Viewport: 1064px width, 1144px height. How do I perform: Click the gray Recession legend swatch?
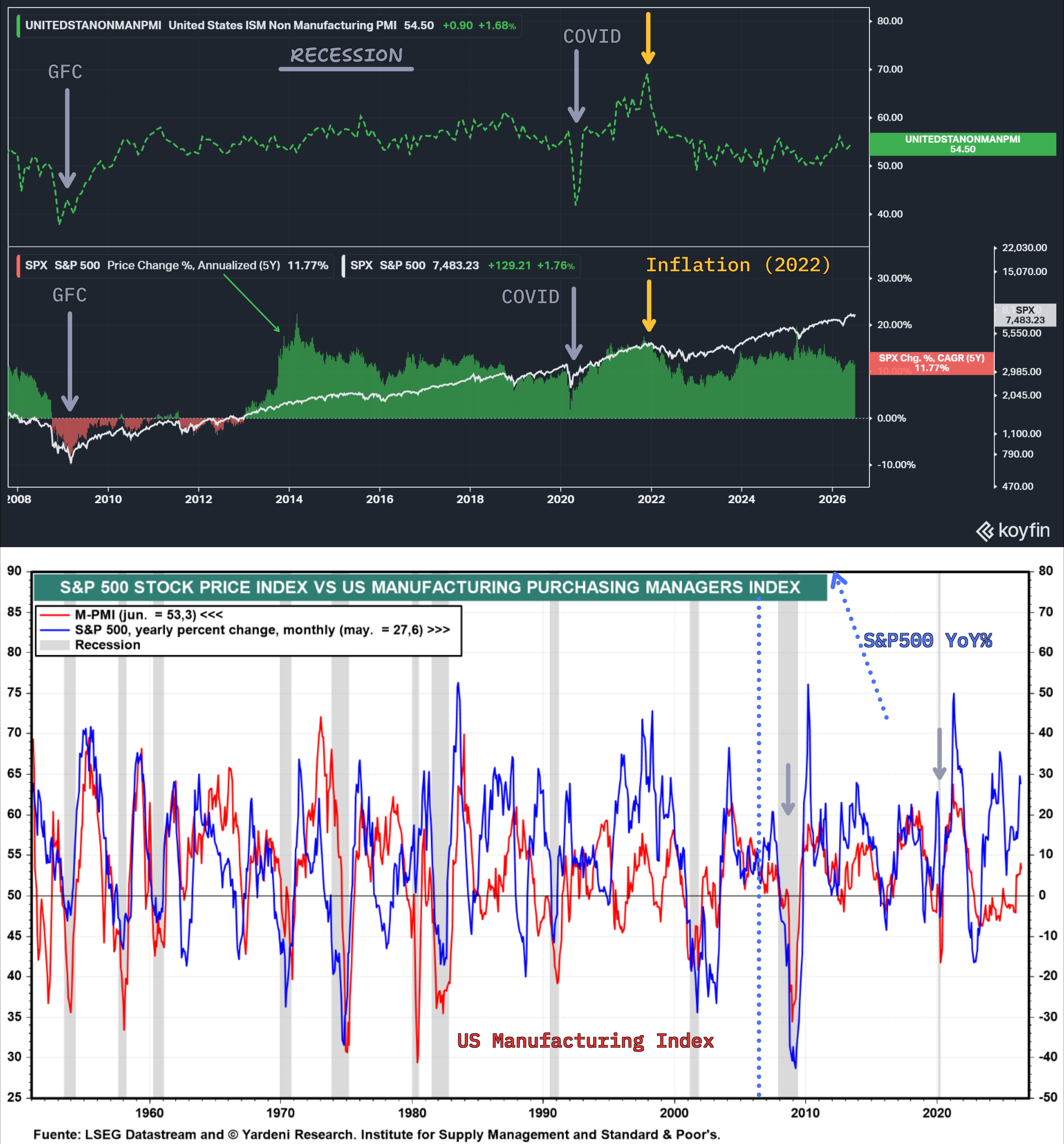pos(55,645)
